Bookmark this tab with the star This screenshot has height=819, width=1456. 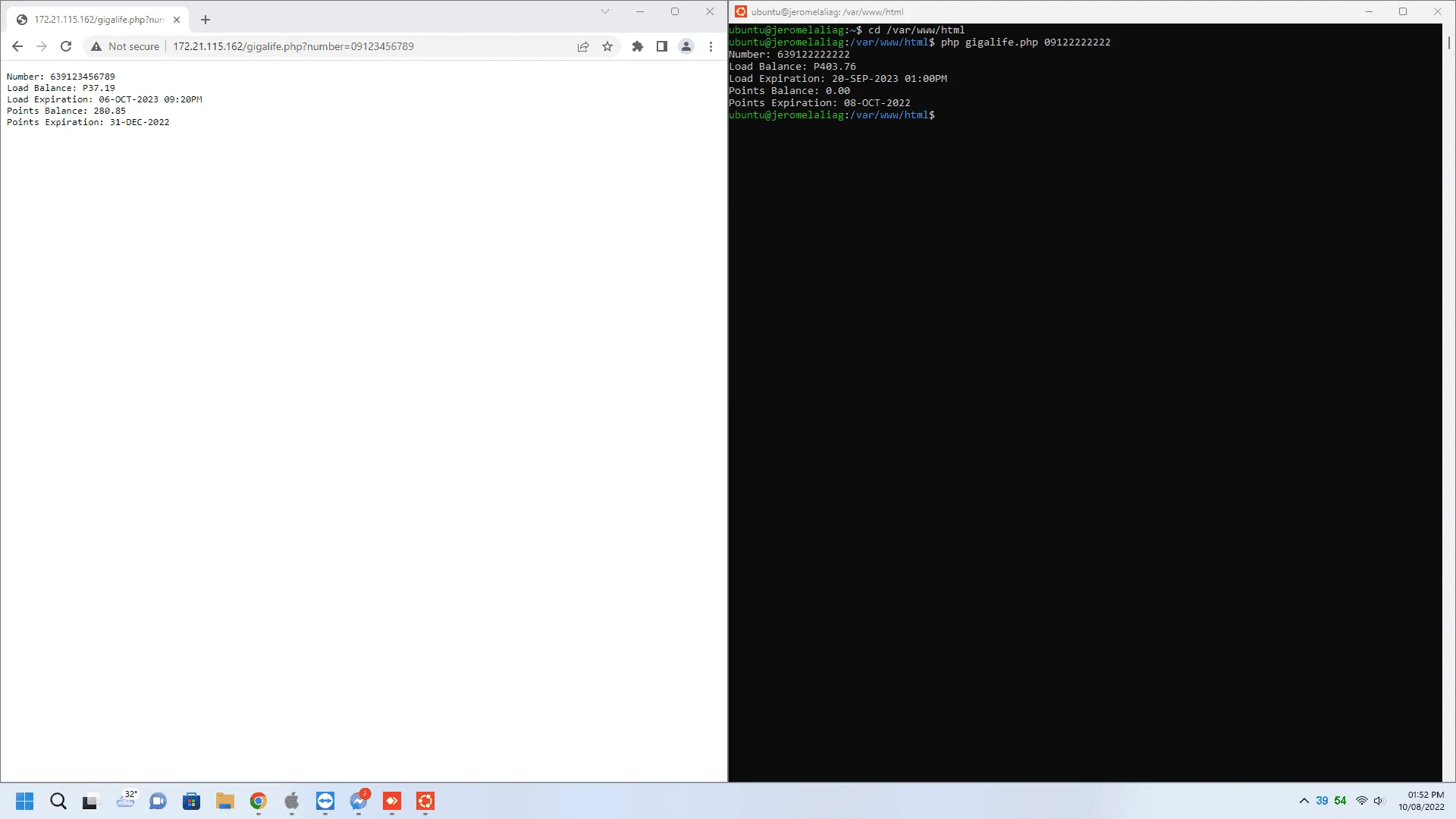(x=607, y=46)
